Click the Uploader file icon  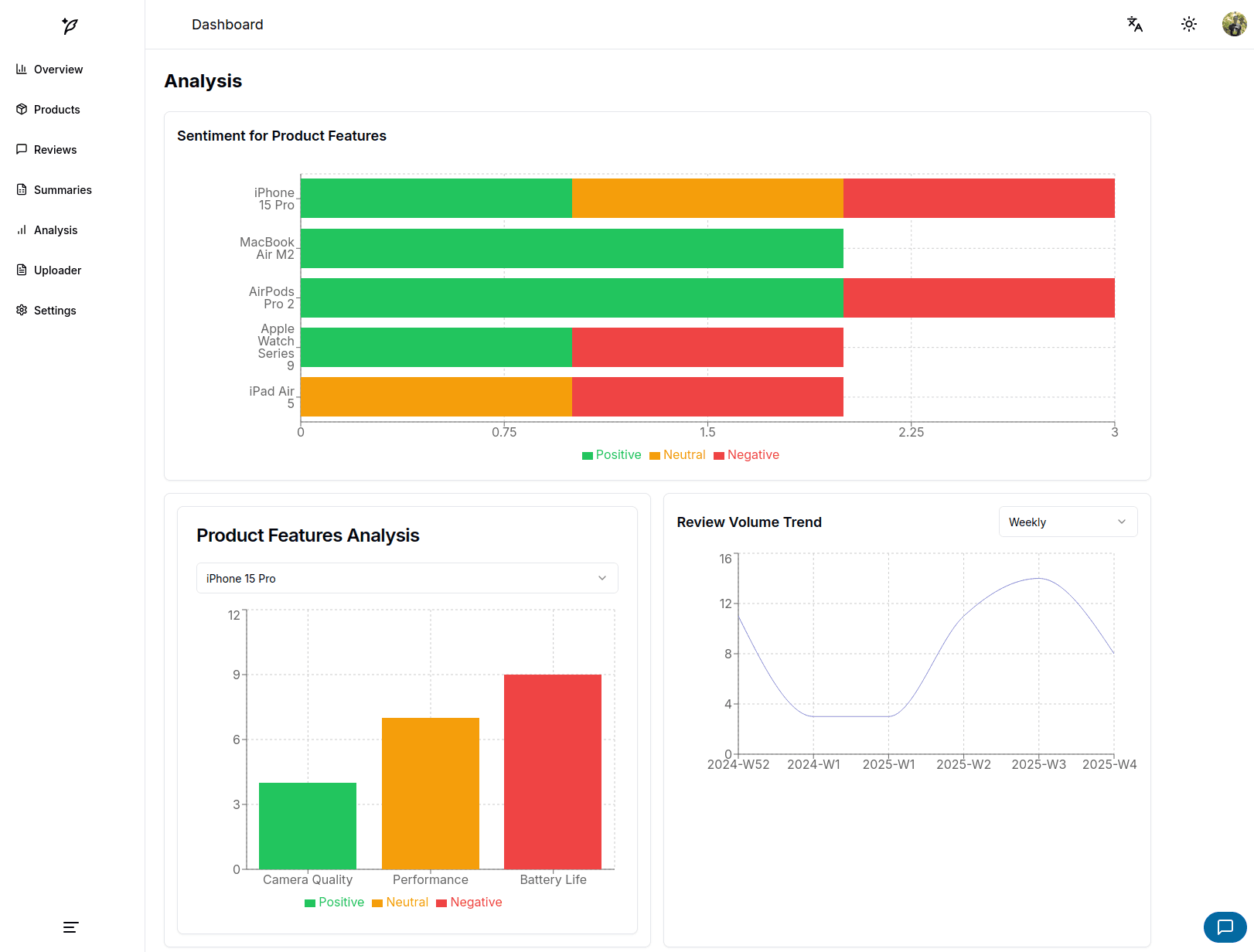(x=22, y=270)
